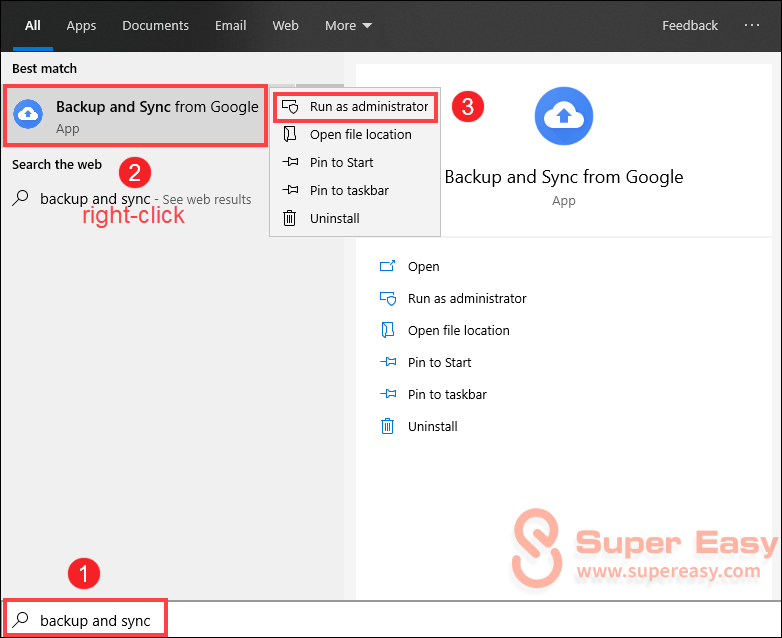
Task: Click blue shield icon in details pane
Action: pos(388,298)
